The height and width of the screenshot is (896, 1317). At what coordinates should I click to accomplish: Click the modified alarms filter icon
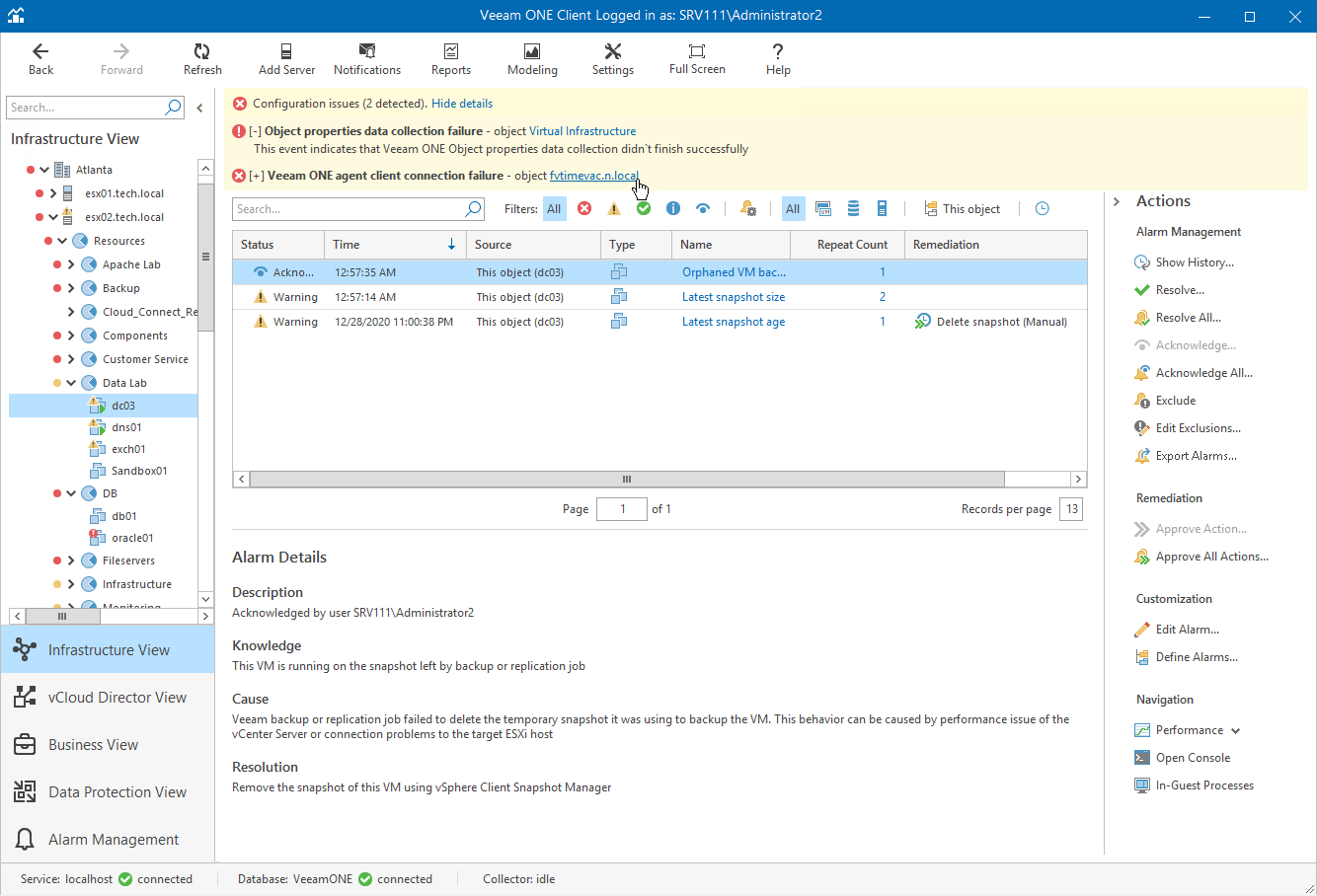pyautogui.click(x=748, y=208)
